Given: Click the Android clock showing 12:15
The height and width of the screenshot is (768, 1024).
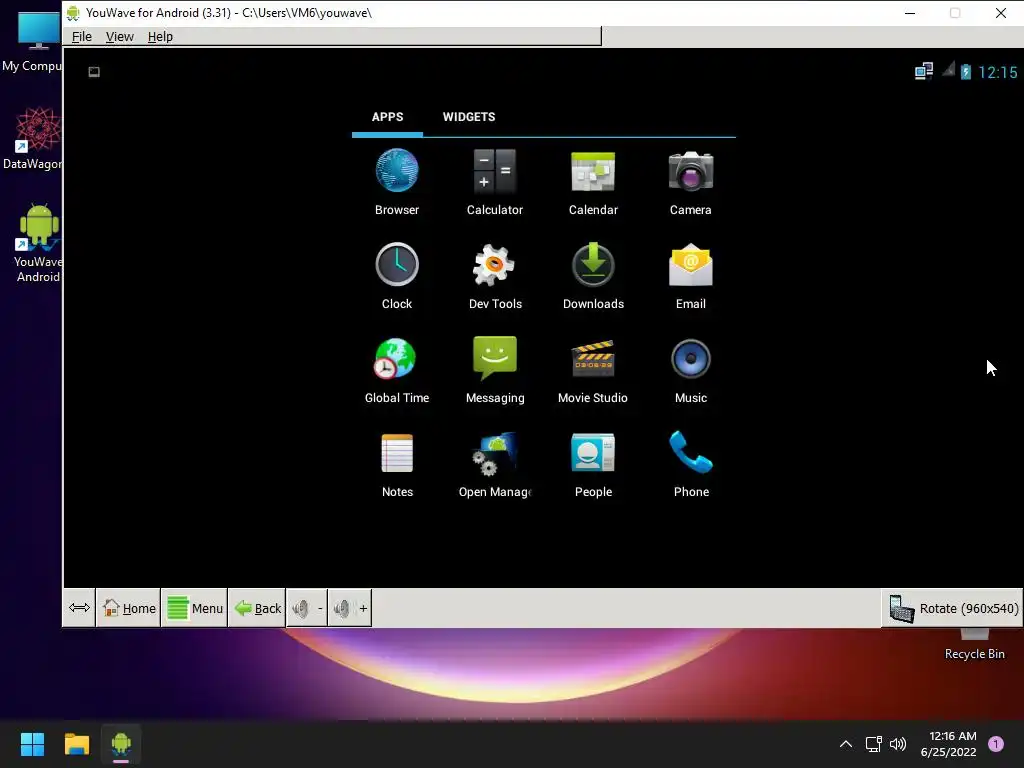Looking at the screenshot, I should [997, 72].
